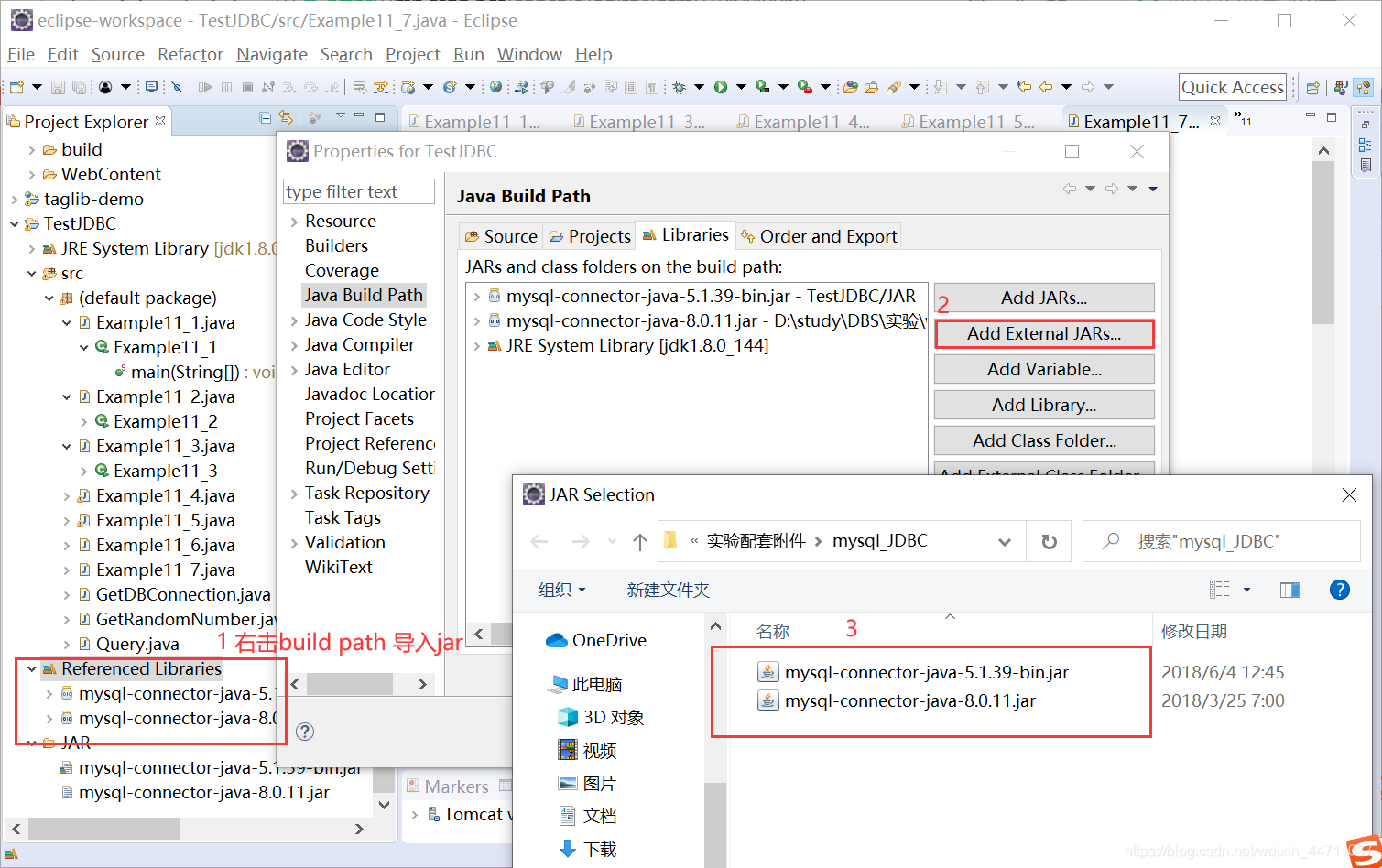The width and height of the screenshot is (1382, 868).
Task: Open the Run button dropdown arrow
Action: [x=741, y=87]
